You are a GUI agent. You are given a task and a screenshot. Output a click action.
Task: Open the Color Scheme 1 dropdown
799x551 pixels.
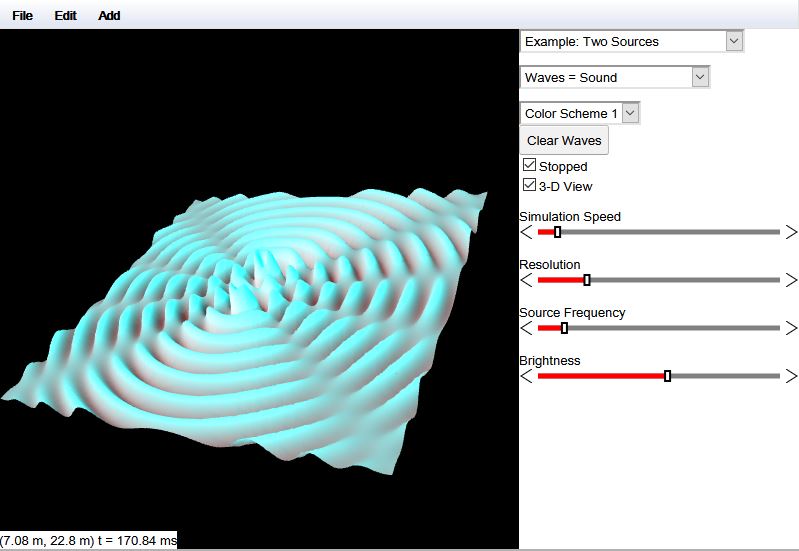coord(579,113)
